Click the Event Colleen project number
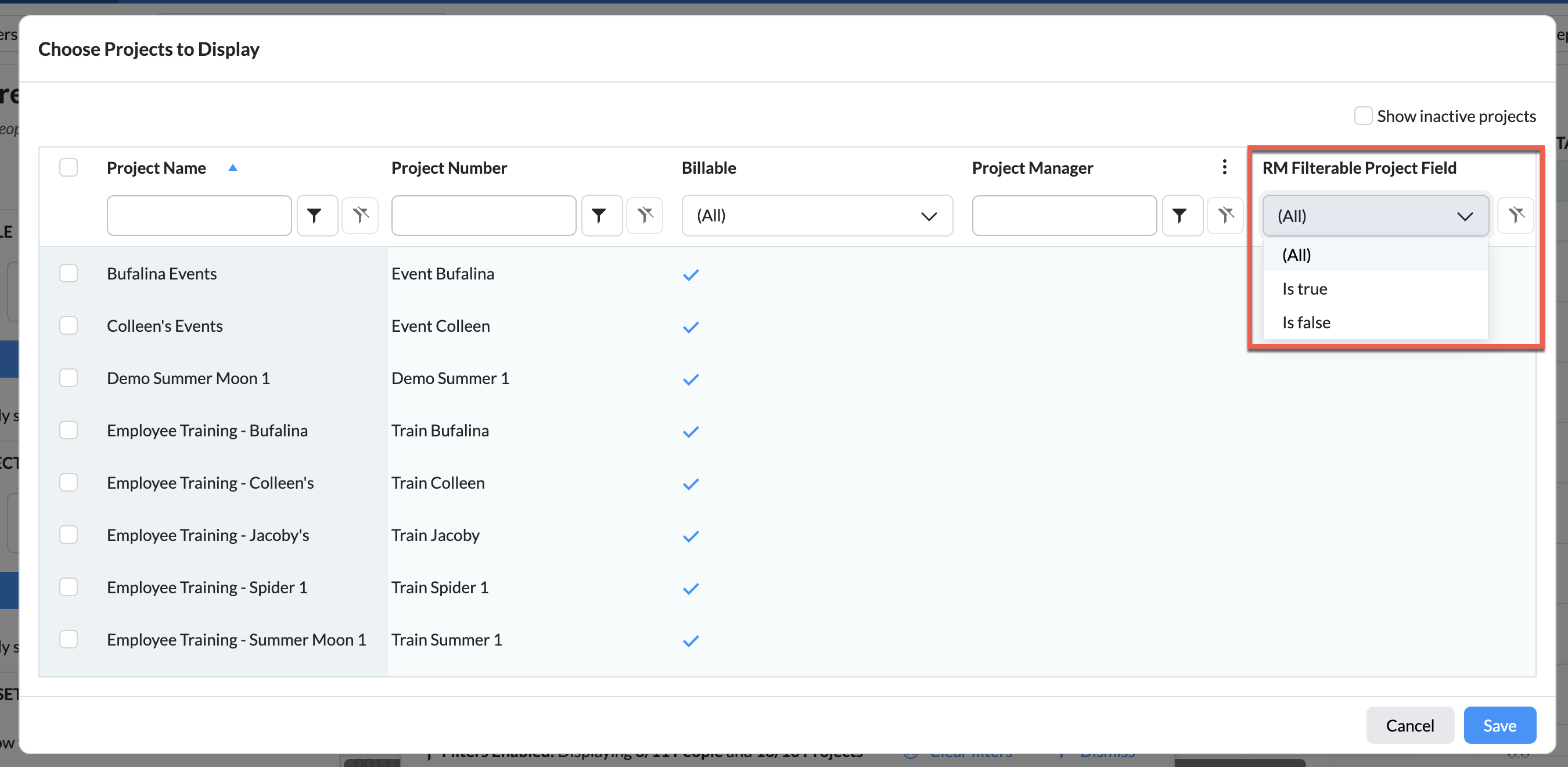This screenshot has height=767, width=1568. pyautogui.click(x=441, y=326)
